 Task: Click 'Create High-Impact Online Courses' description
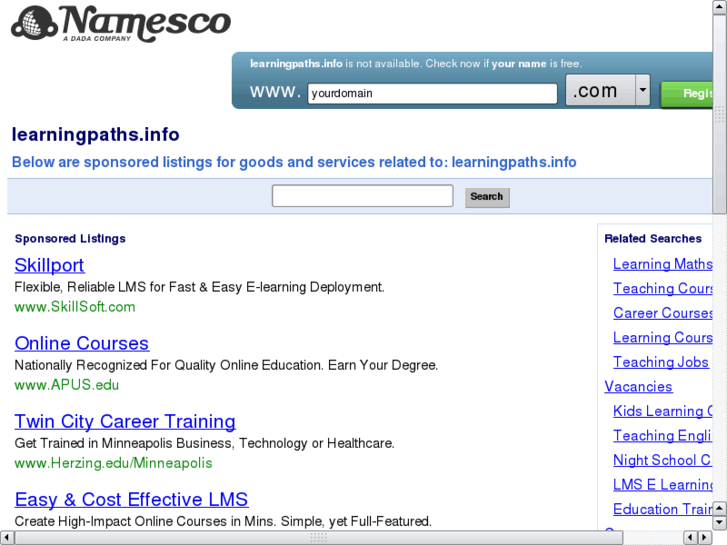(x=223, y=521)
